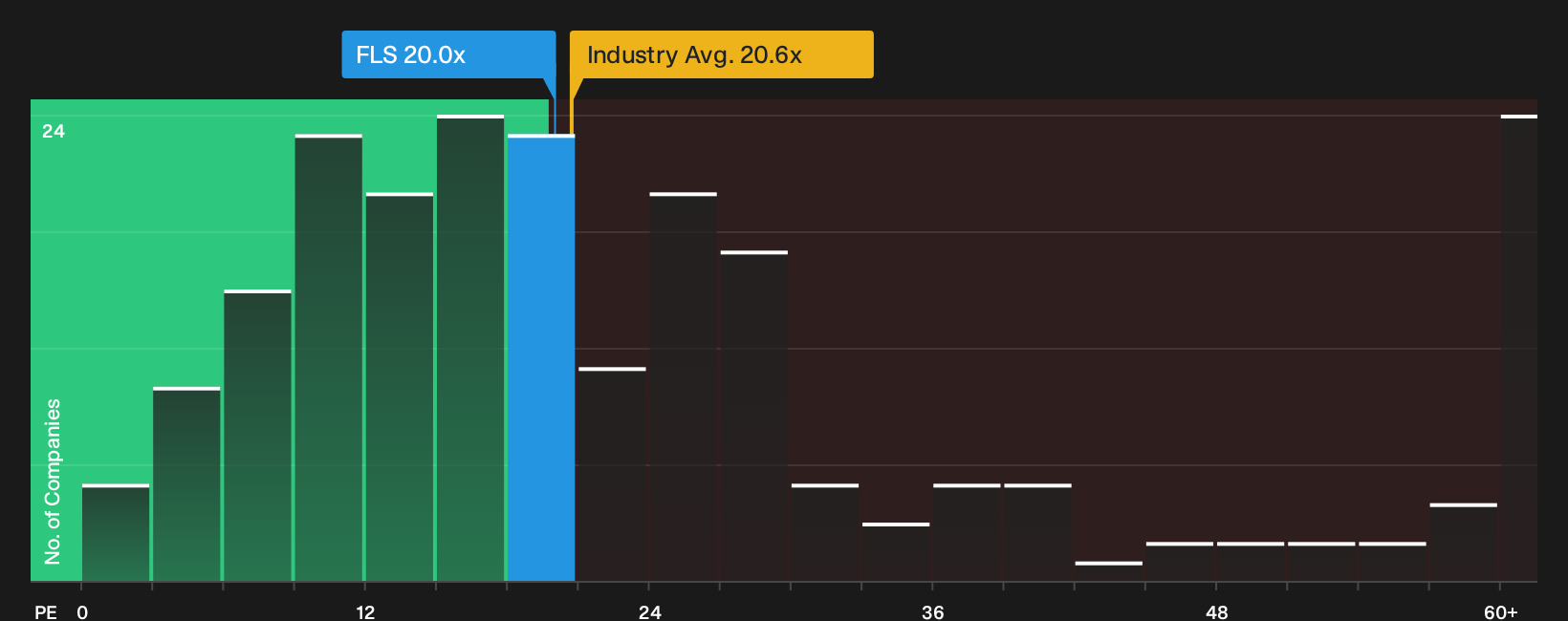
Task: Select the blue highlighted histogram bar
Action: 541,358
